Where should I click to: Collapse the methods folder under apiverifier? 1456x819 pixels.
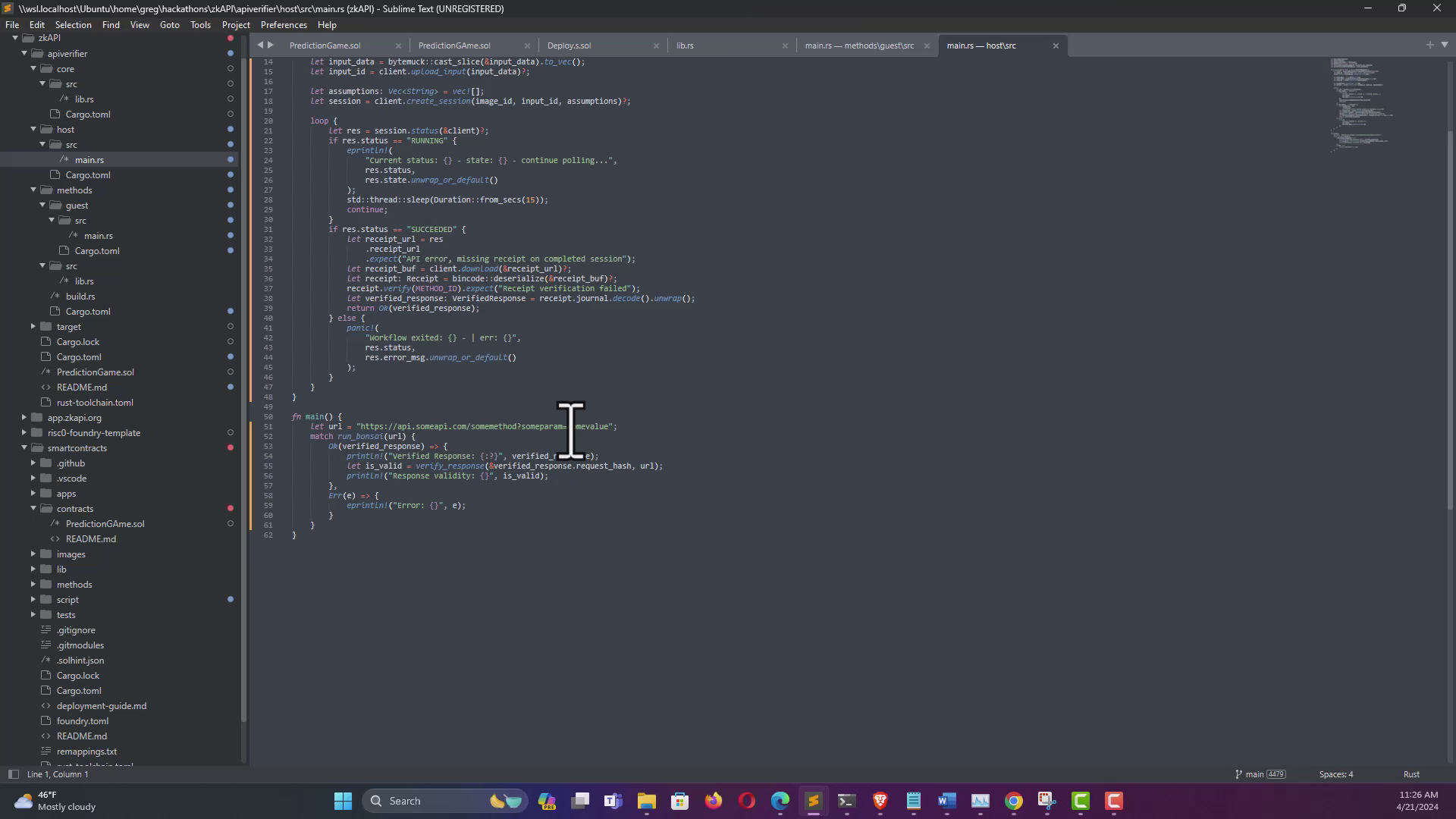tap(33, 190)
